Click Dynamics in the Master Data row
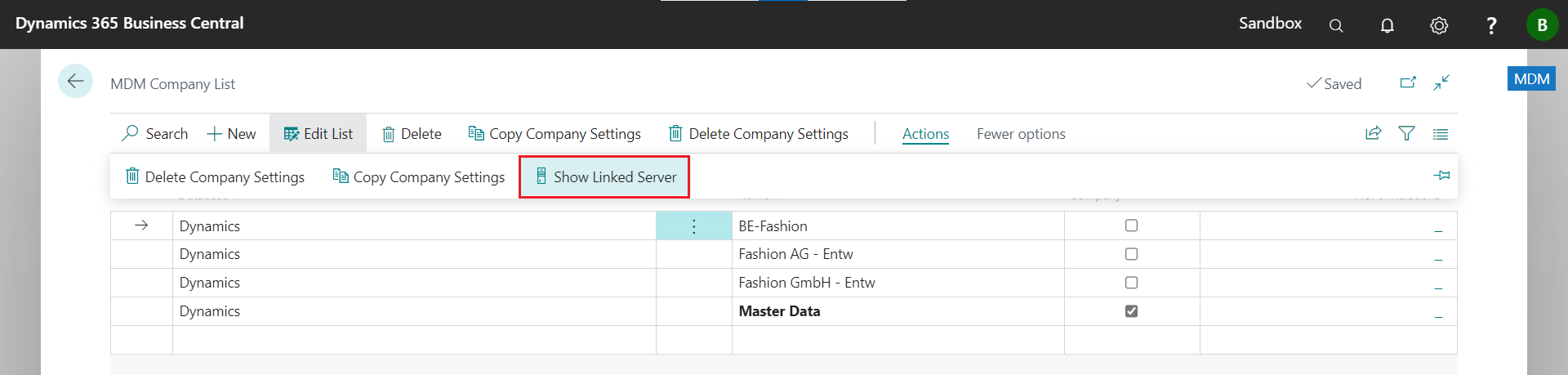The image size is (1568, 375). coord(210,311)
